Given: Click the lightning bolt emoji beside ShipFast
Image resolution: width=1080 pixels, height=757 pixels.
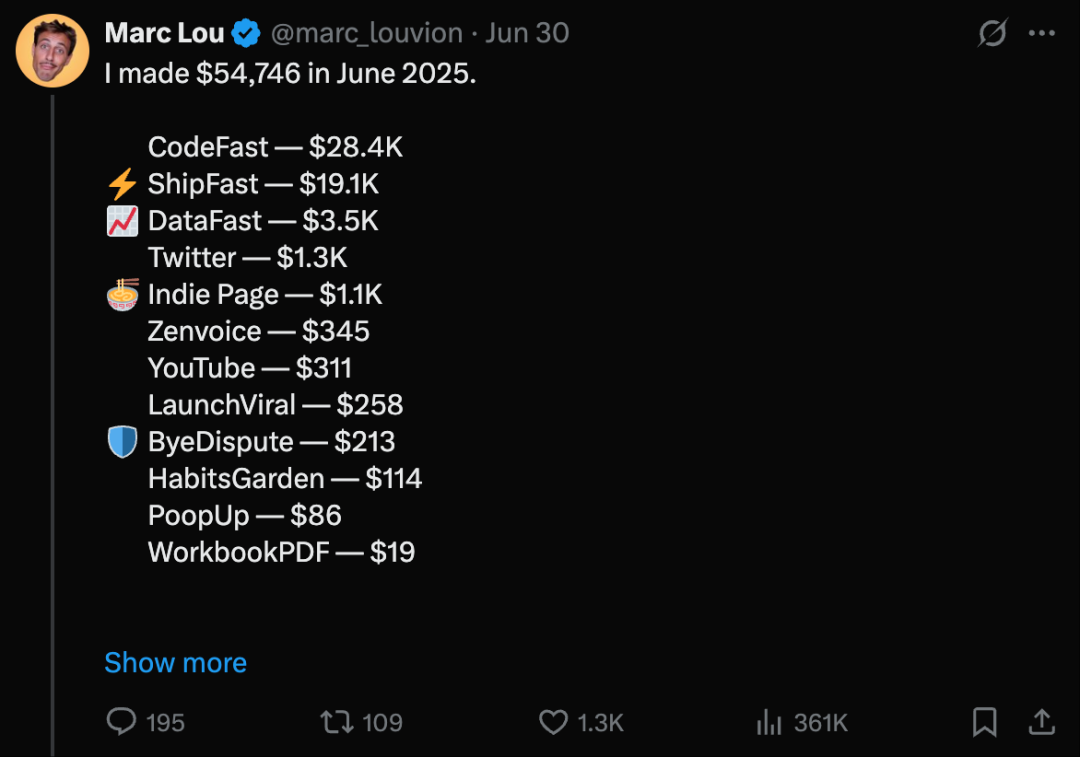Looking at the screenshot, I should [122, 184].
